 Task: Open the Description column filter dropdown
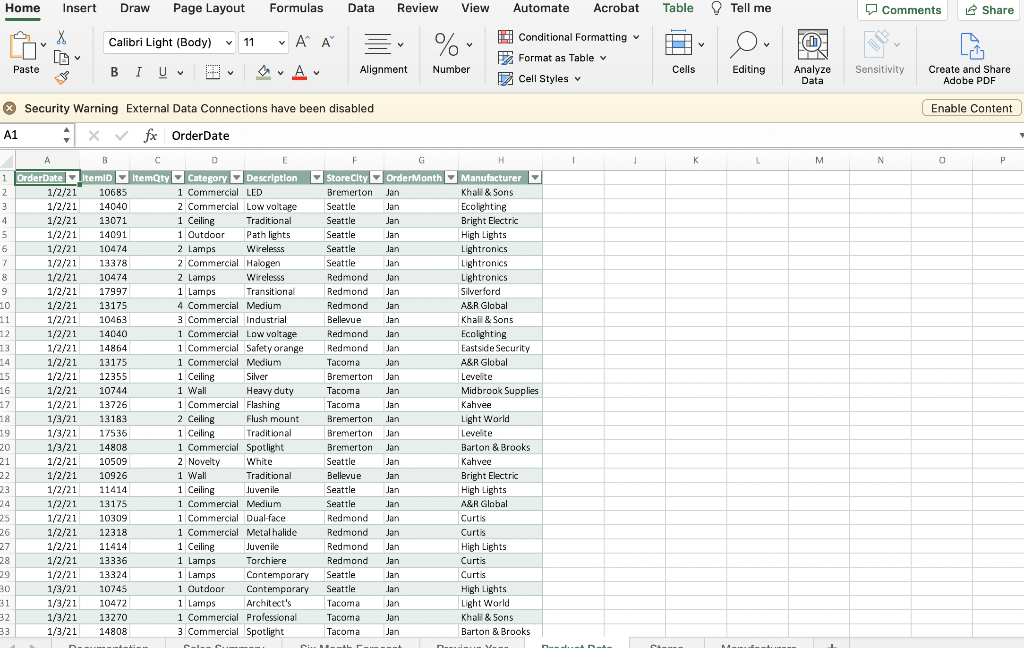tap(317, 178)
